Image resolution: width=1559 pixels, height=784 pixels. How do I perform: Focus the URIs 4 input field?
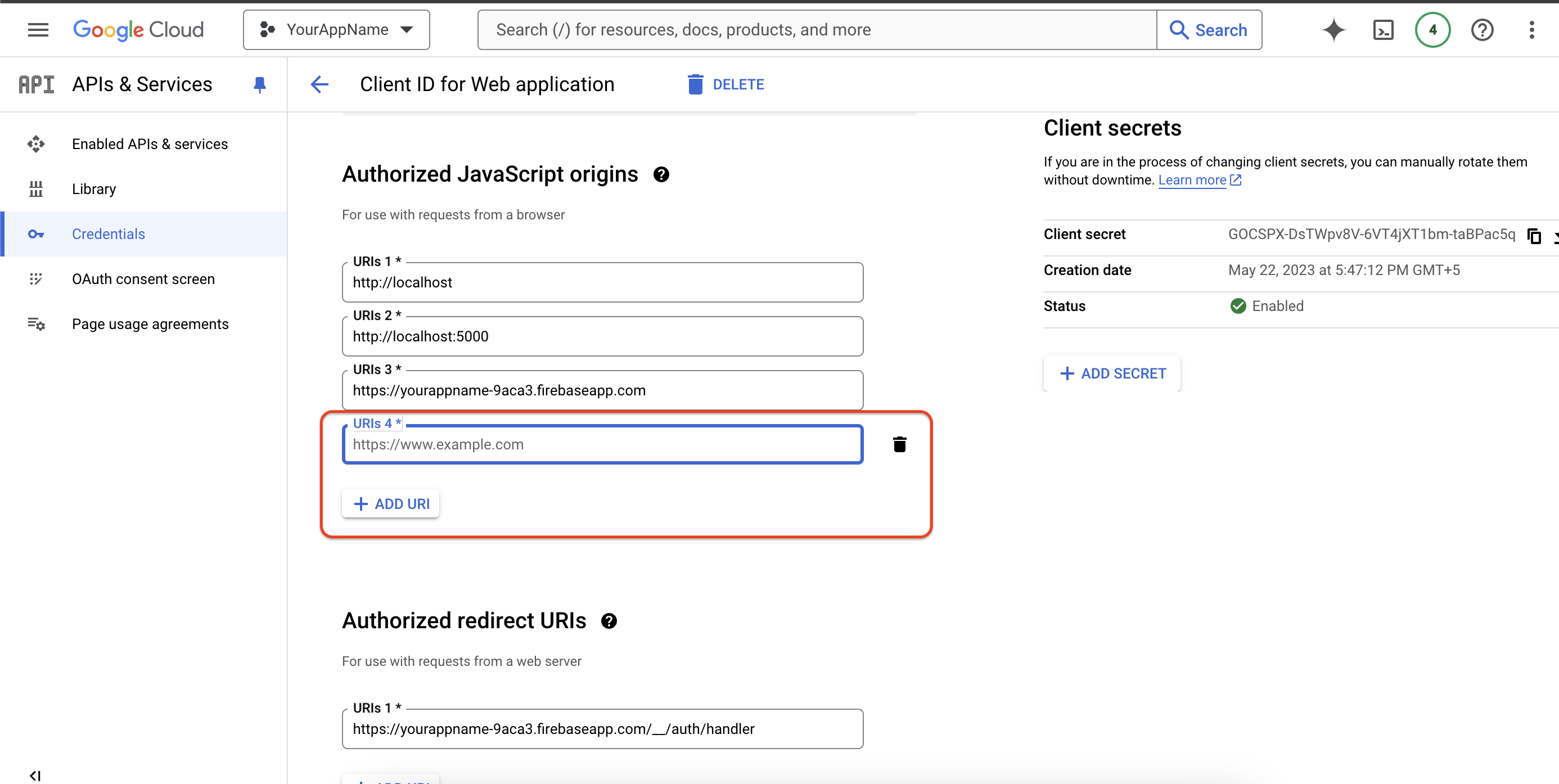tap(602, 445)
